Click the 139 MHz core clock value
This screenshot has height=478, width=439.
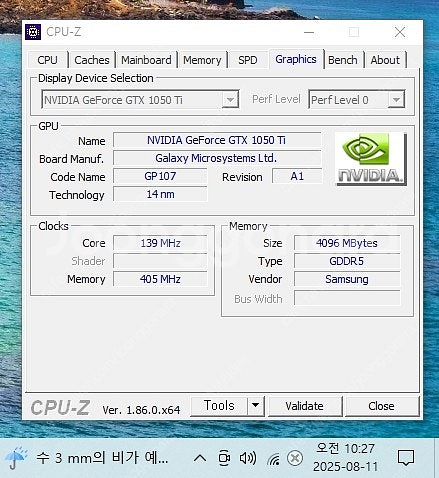coord(160,243)
